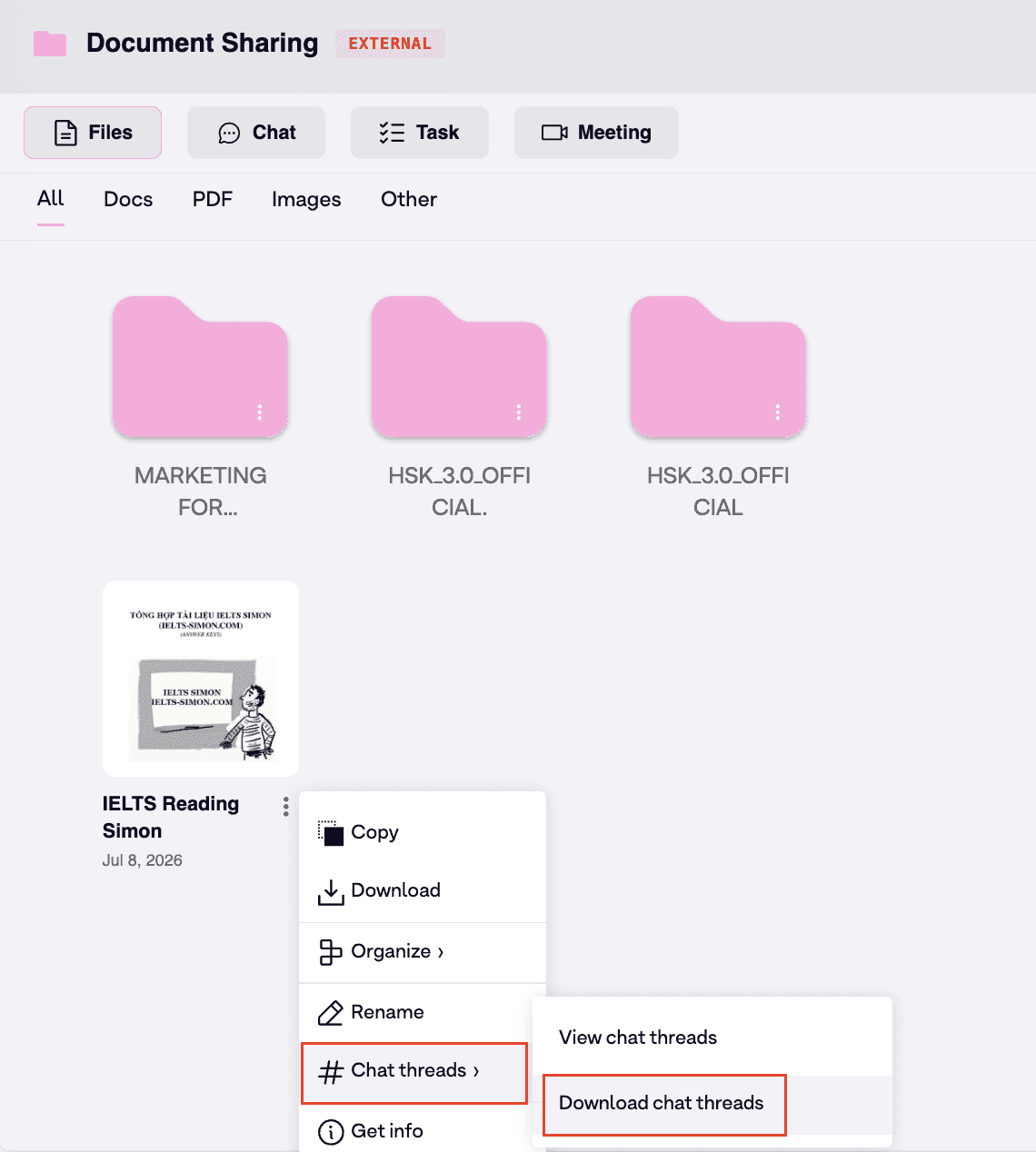Select the All filter tab
Screen dimensions: 1036x1152
(x=51, y=198)
